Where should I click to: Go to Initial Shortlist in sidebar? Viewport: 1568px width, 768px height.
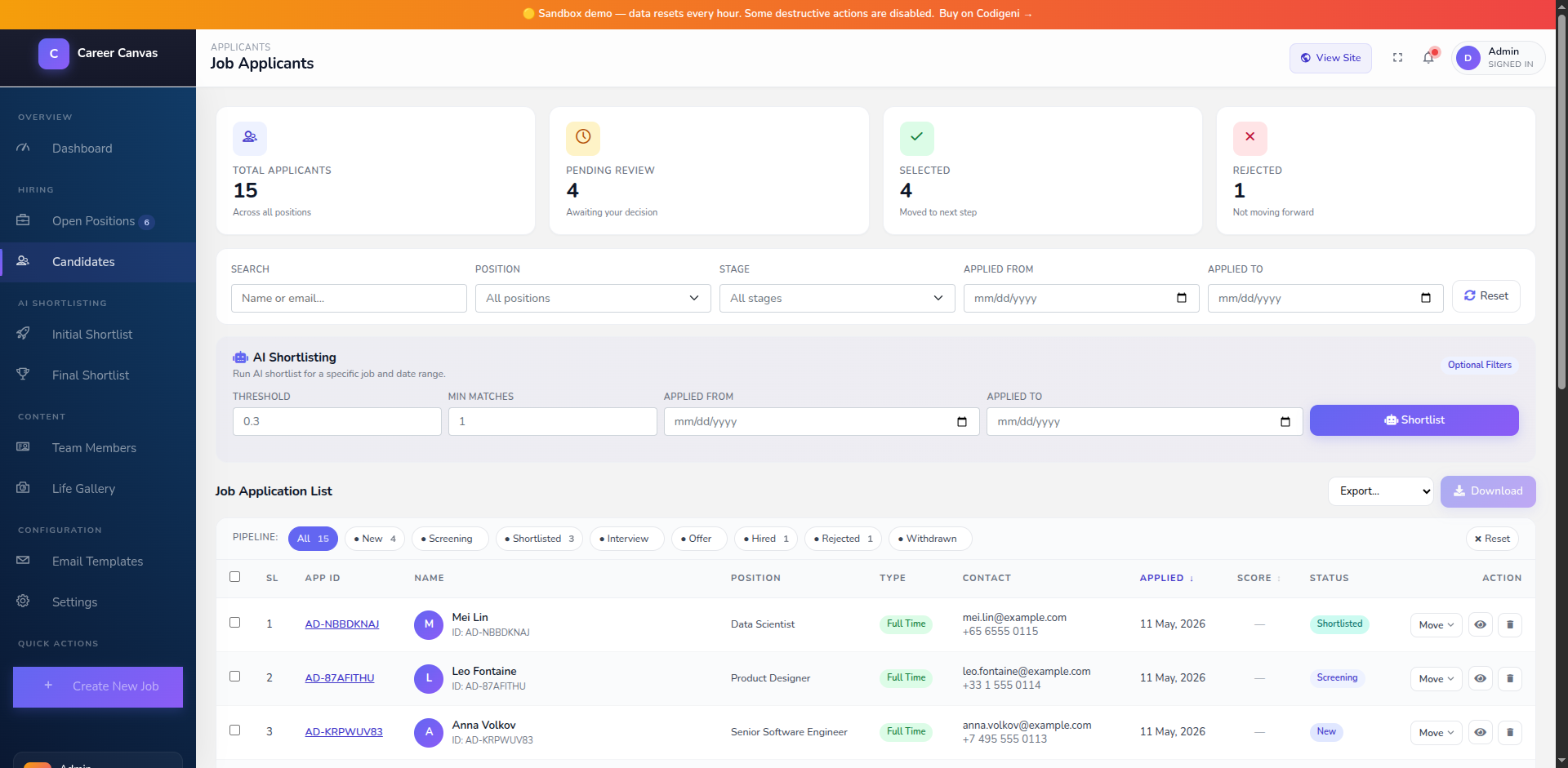(x=92, y=335)
